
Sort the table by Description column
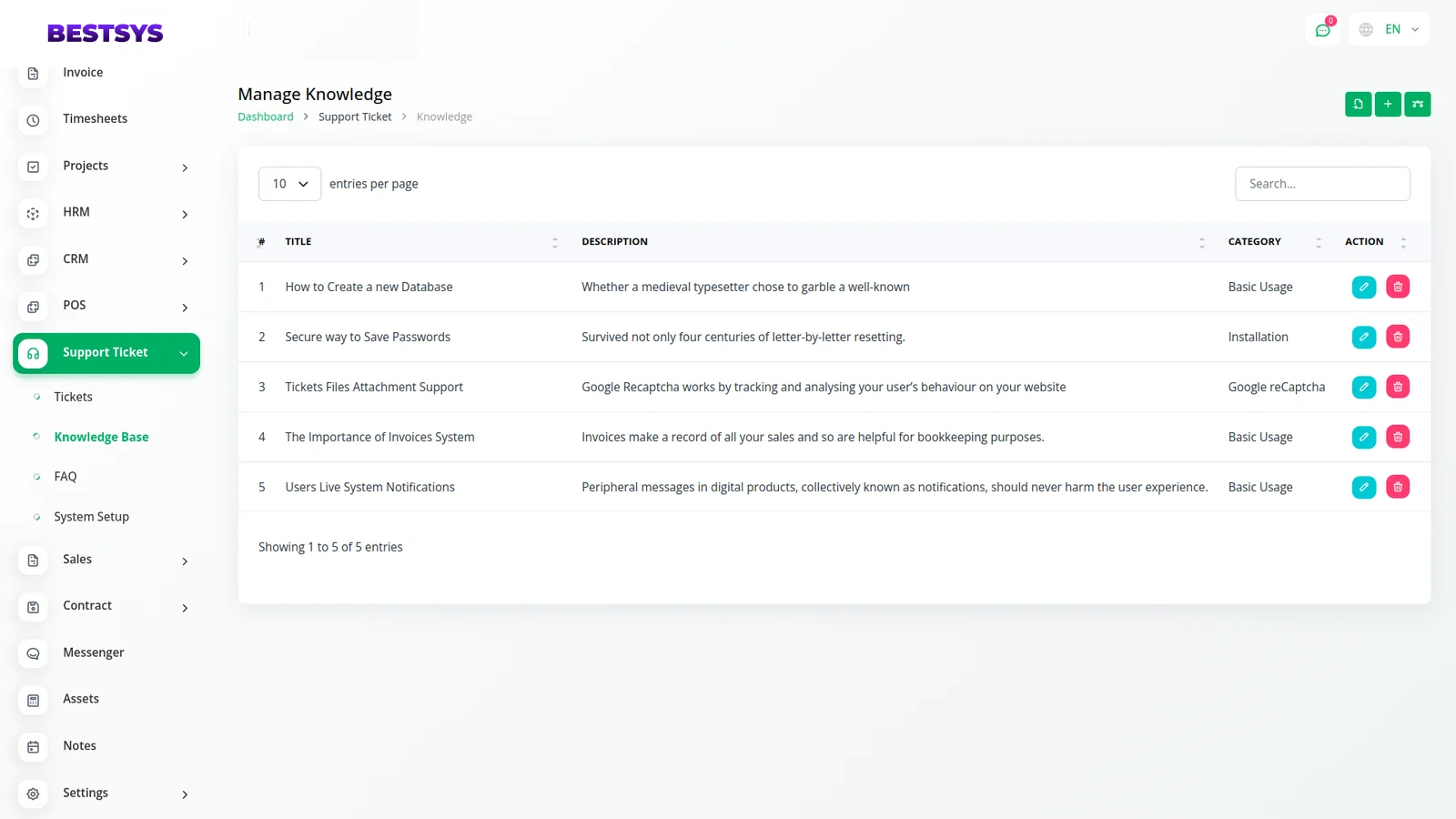1201,242
